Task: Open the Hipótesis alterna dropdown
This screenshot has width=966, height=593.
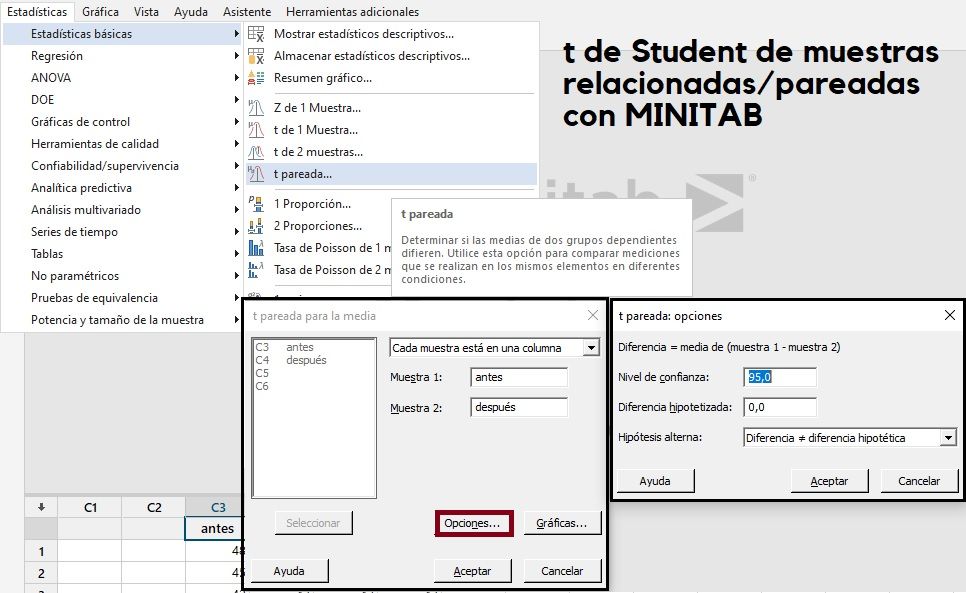Action: 947,438
